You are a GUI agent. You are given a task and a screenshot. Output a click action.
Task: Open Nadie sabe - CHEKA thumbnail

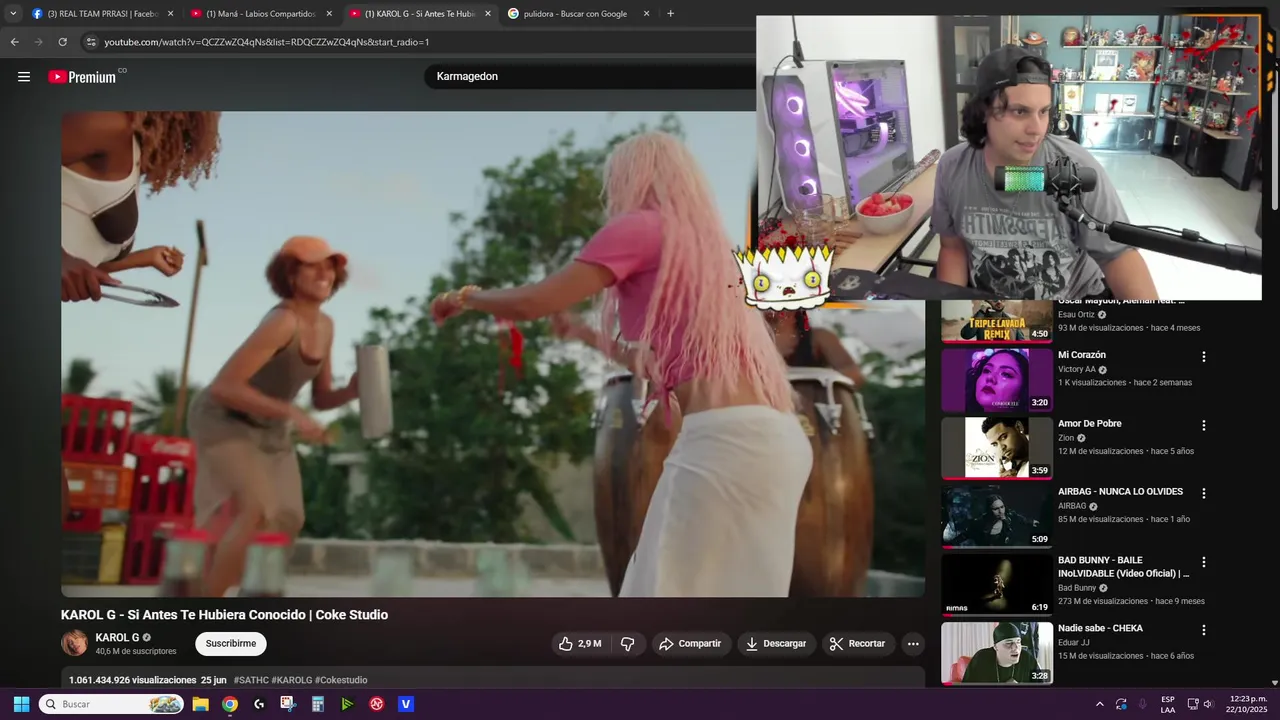[997, 652]
